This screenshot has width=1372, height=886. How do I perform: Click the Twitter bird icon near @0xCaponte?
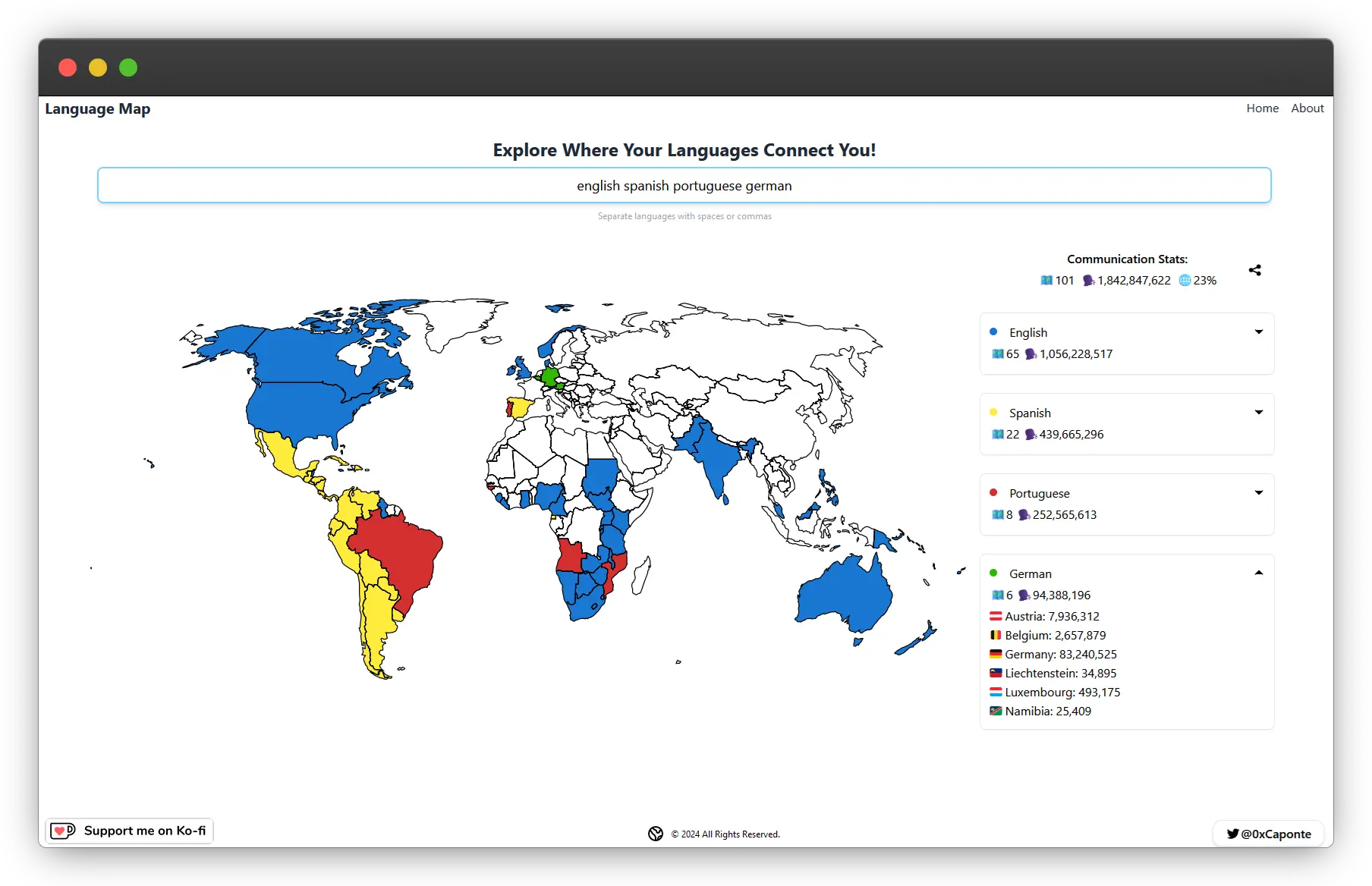1234,834
